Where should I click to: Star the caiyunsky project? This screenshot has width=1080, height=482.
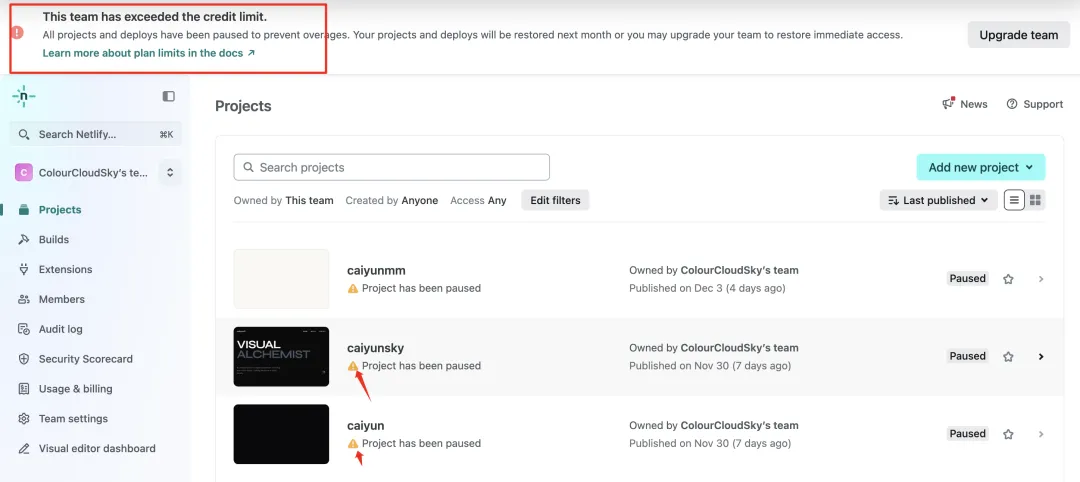(1008, 357)
